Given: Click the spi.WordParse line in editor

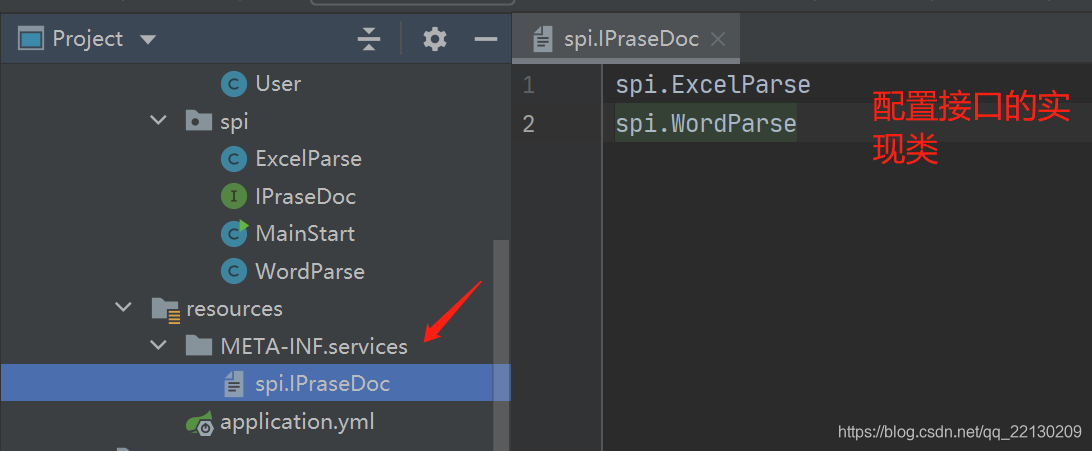Looking at the screenshot, I should [x=705, y=124].
